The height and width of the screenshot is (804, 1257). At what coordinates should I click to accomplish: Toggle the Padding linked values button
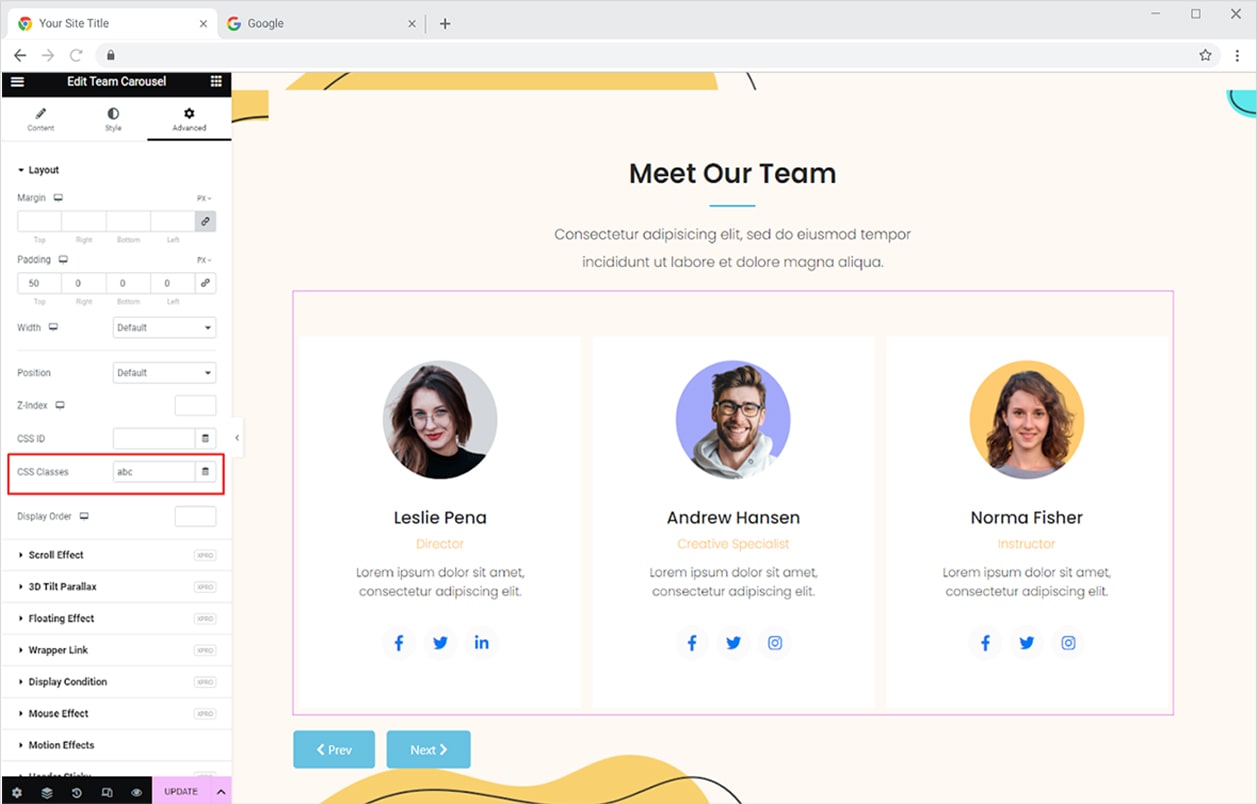(x=205, y=283)
